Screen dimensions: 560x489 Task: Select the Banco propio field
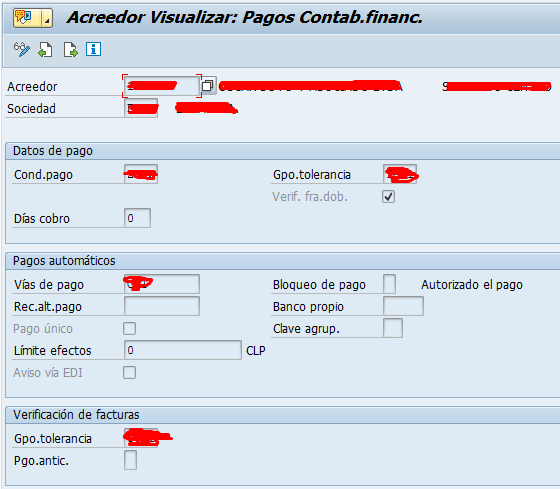click(x=403, y=306)
